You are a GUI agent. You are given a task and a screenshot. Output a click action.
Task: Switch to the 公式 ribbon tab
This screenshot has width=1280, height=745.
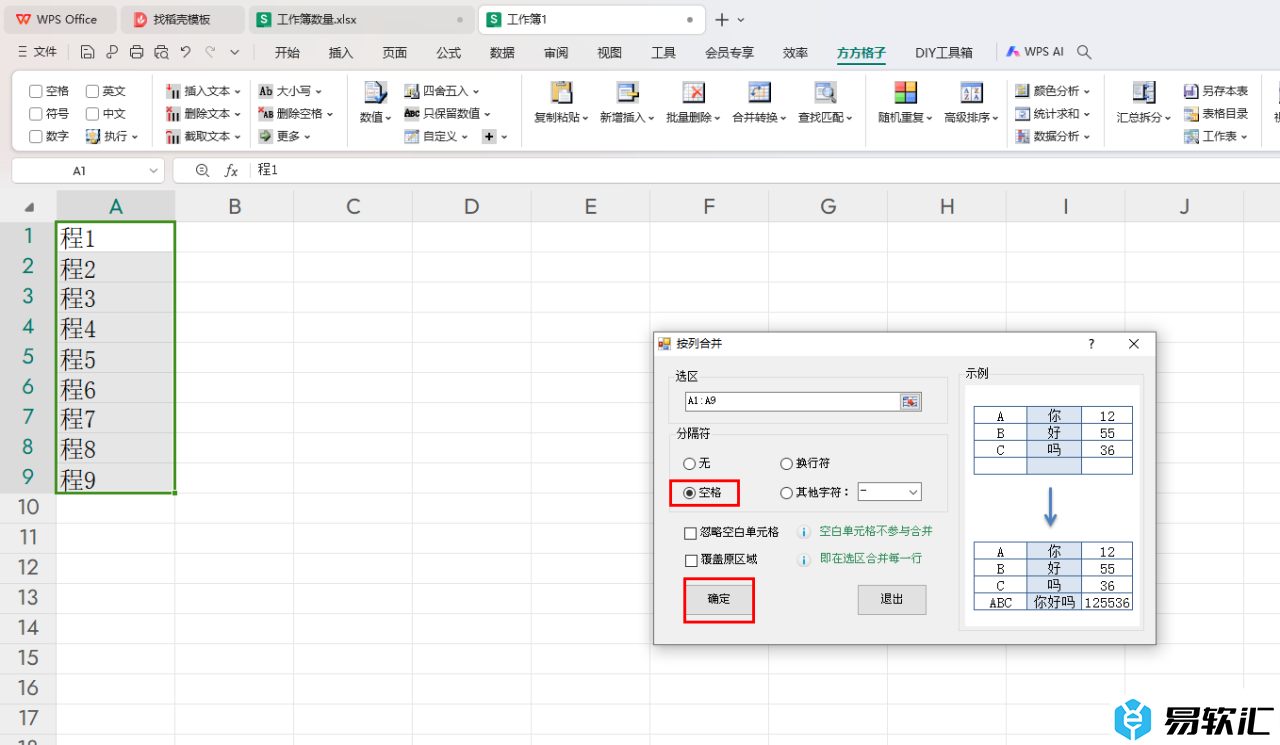(x=449, y=53)
